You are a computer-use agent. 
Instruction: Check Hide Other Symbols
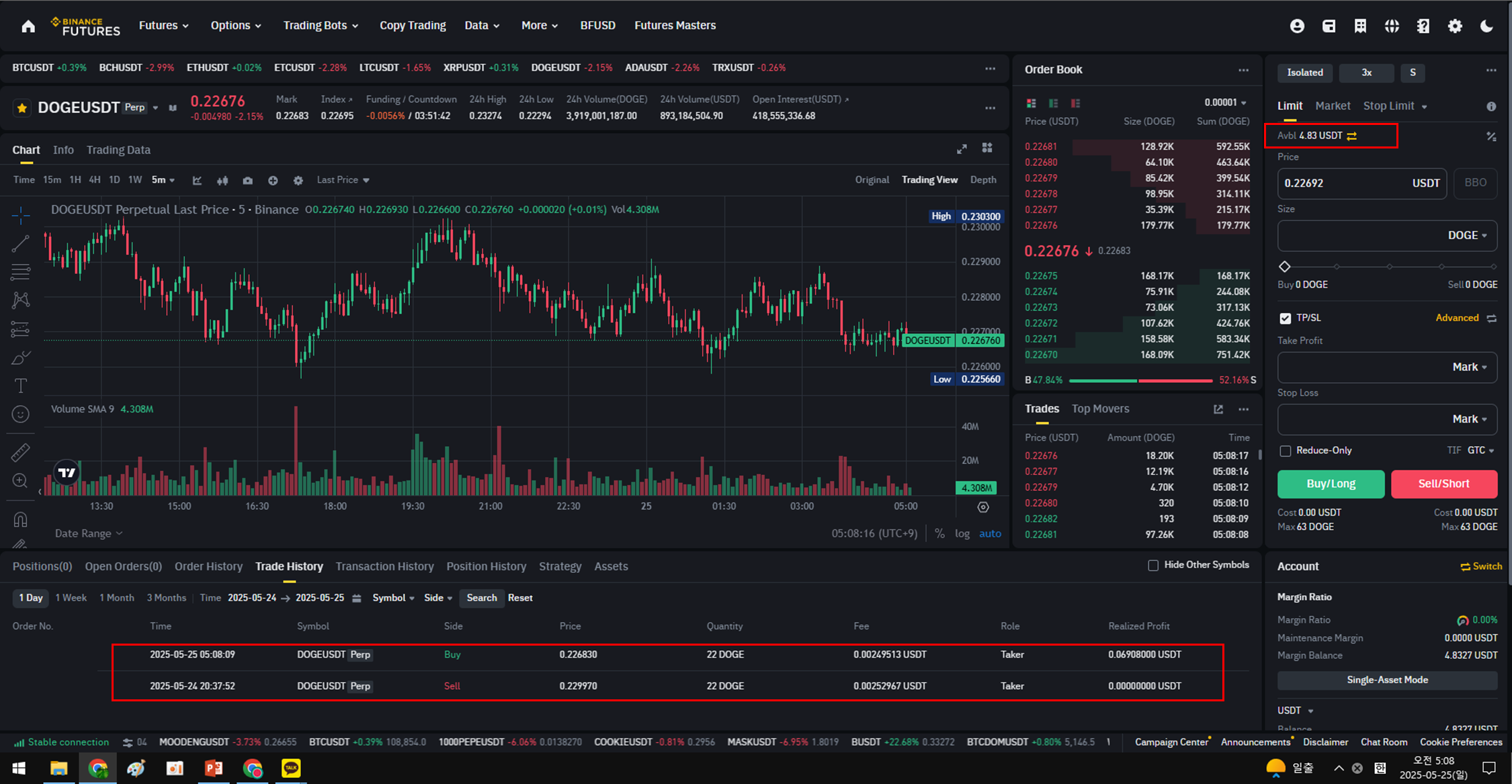(x=1153, y=565)
